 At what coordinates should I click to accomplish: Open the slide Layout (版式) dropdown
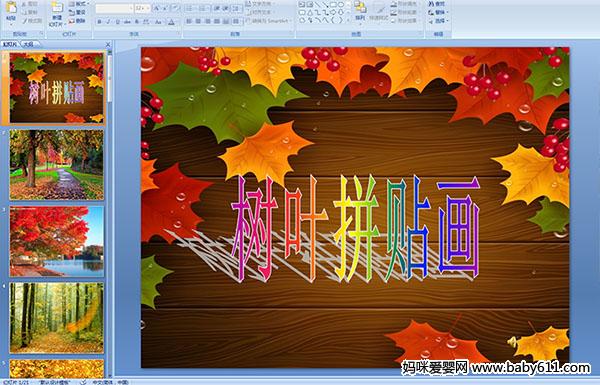[x=79, y=4]
